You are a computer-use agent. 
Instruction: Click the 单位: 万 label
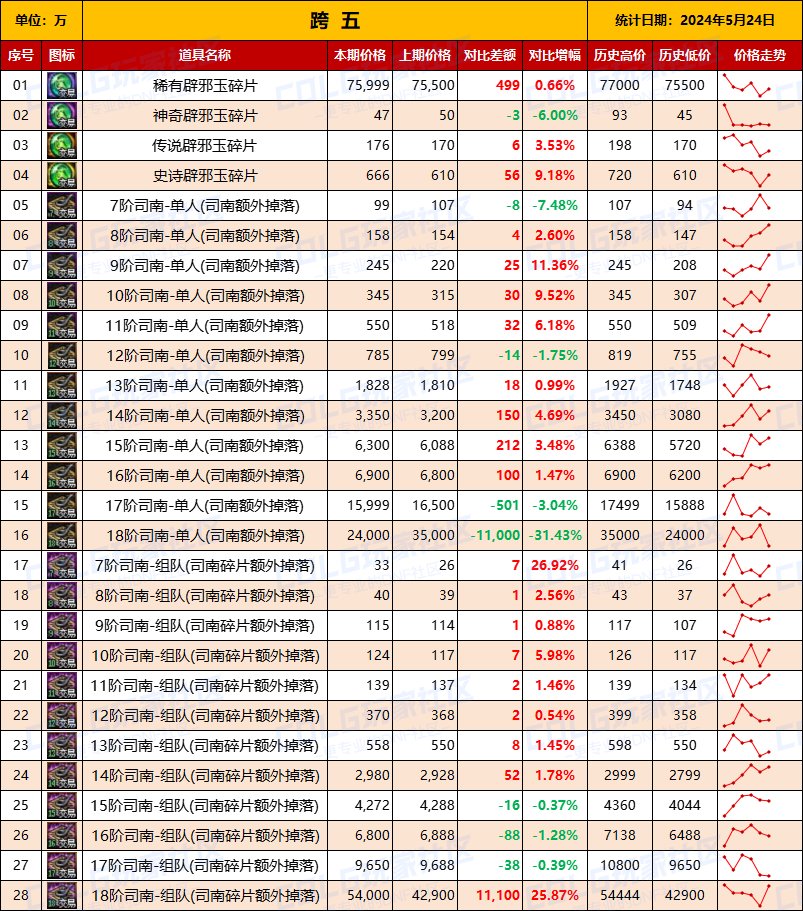(x=41, y=20)
